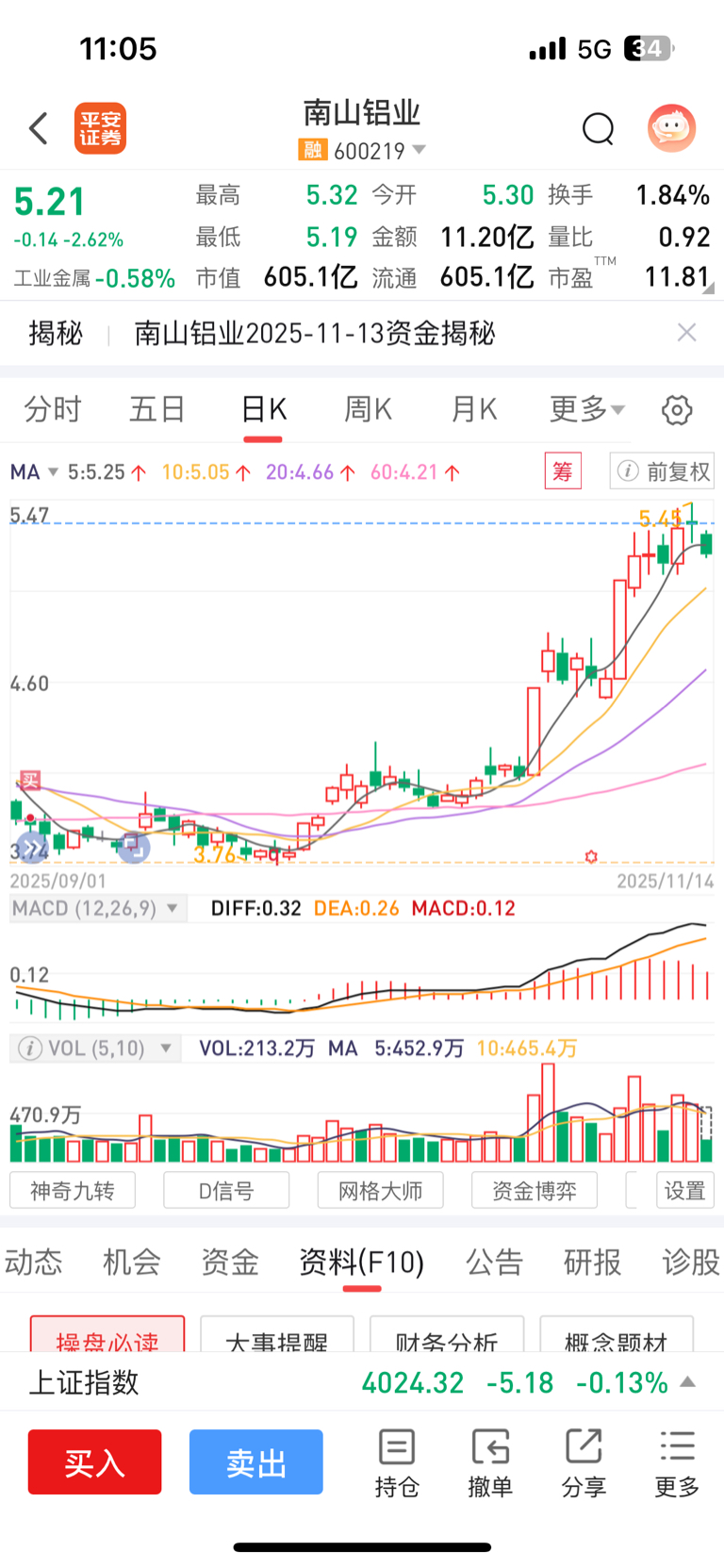Select 财务分析 sub-tab

pyautogui.click(x=447, y=1333)
